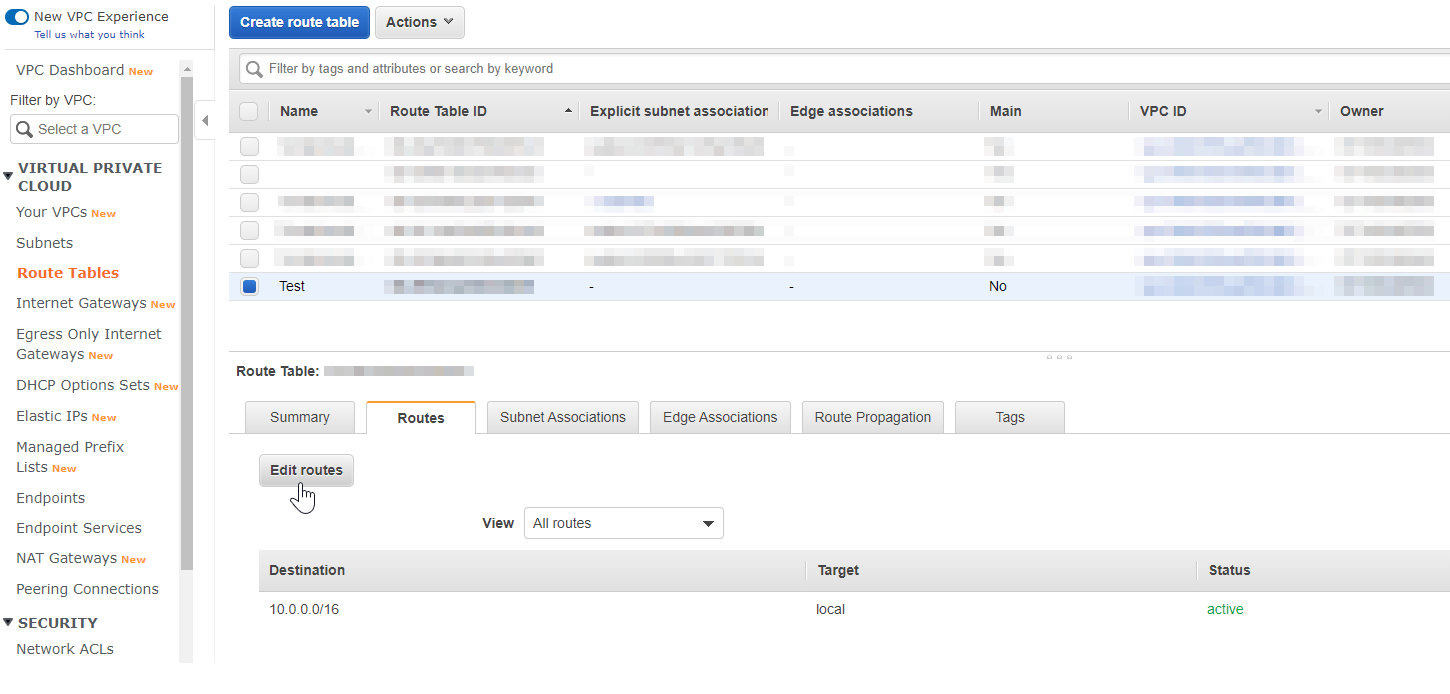
Task: Open DHCP Options Sets in the sidebar
Action: pos(83,385)
